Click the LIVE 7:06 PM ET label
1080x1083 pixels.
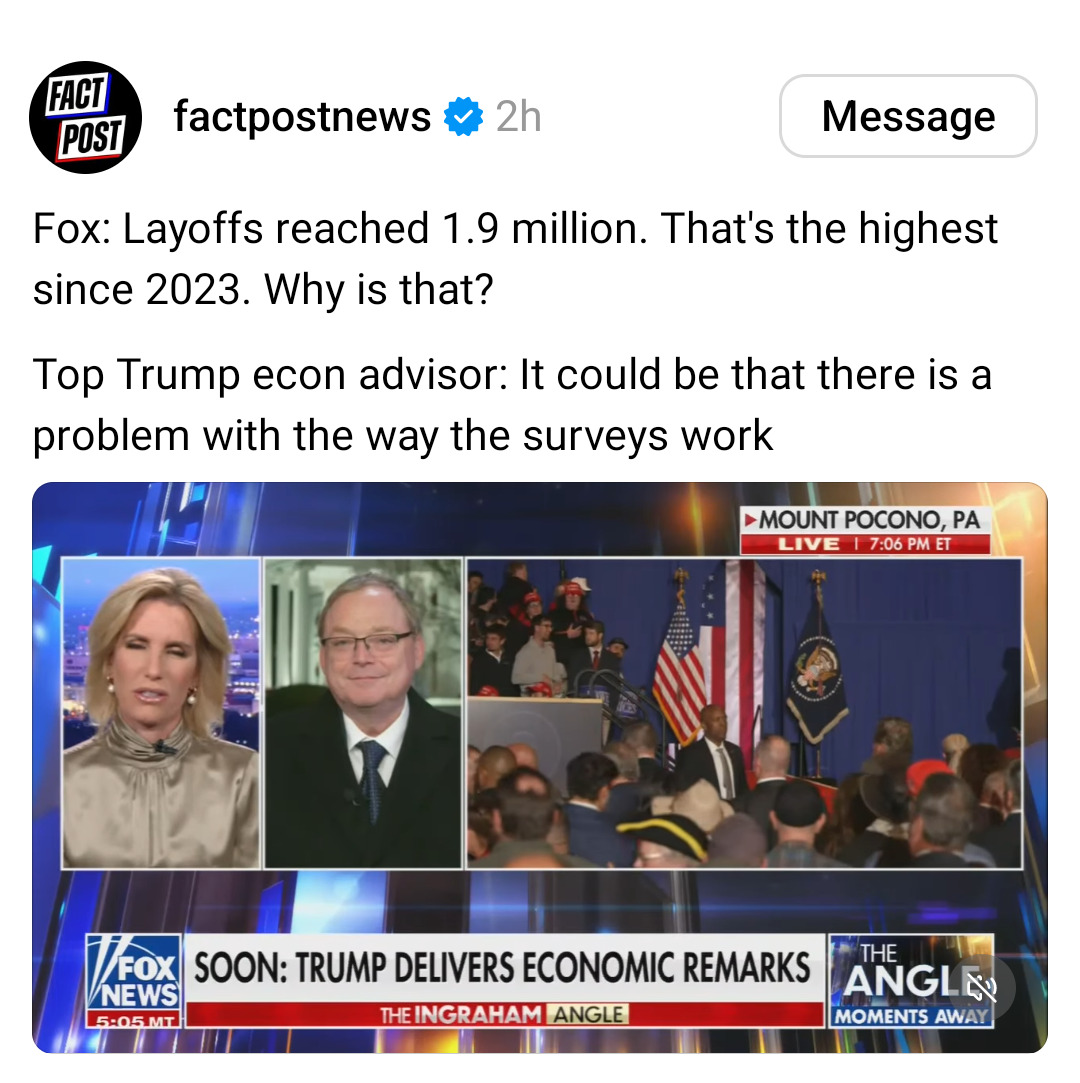tap(865, 544)
